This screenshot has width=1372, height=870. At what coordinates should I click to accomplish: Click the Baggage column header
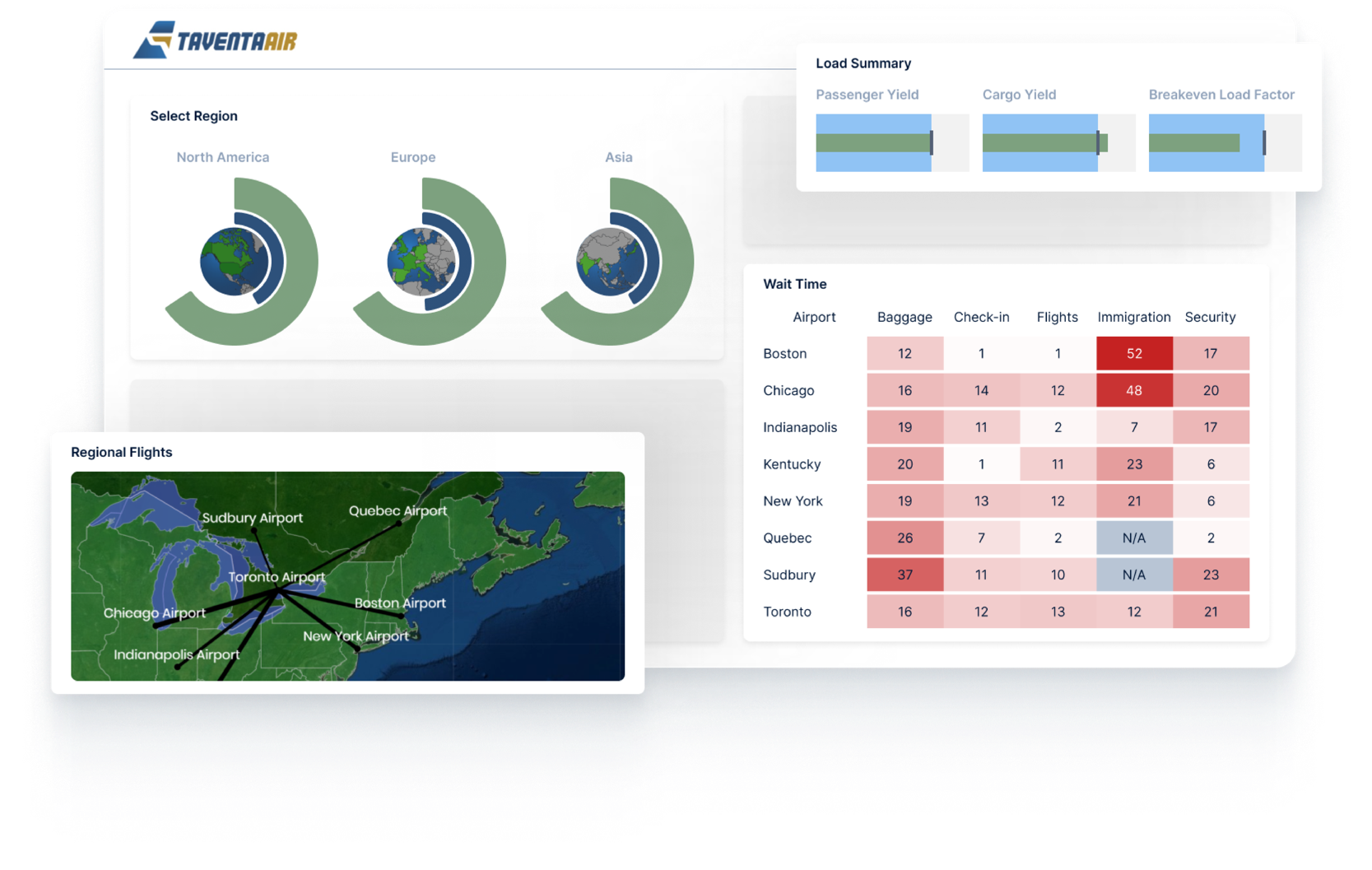(905, 317)
